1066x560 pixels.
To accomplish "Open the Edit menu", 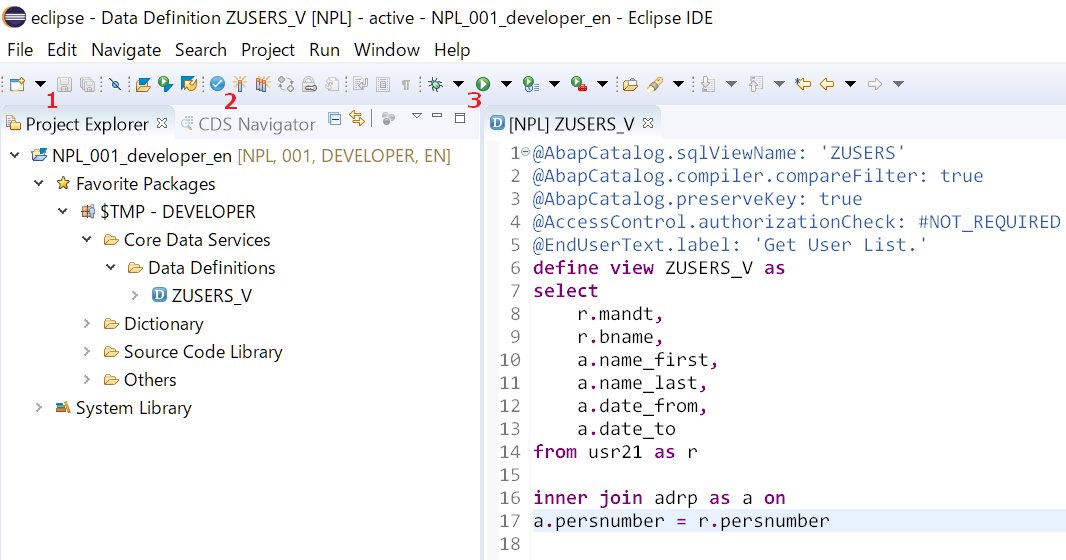I will click(62, 50).
